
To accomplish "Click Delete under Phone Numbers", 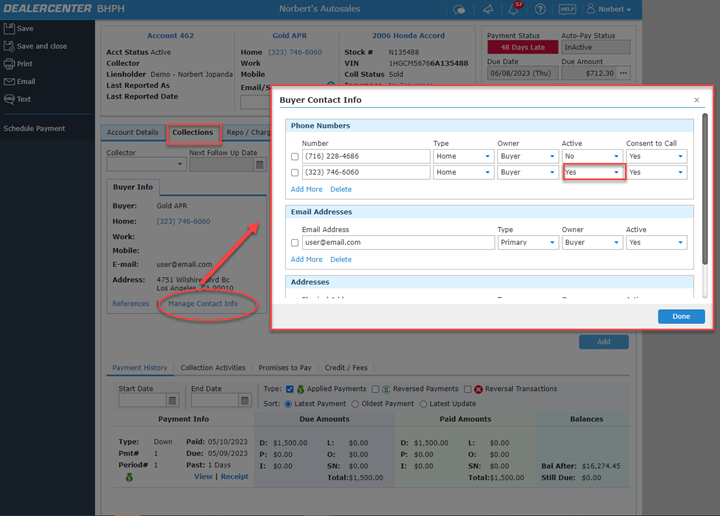I will (341, 189).
